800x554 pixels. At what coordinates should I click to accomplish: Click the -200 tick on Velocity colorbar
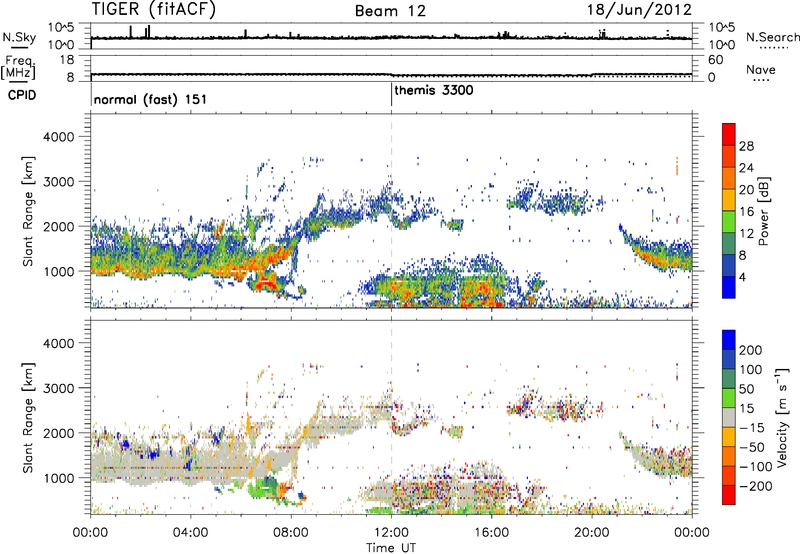click(x=756, y=486)
